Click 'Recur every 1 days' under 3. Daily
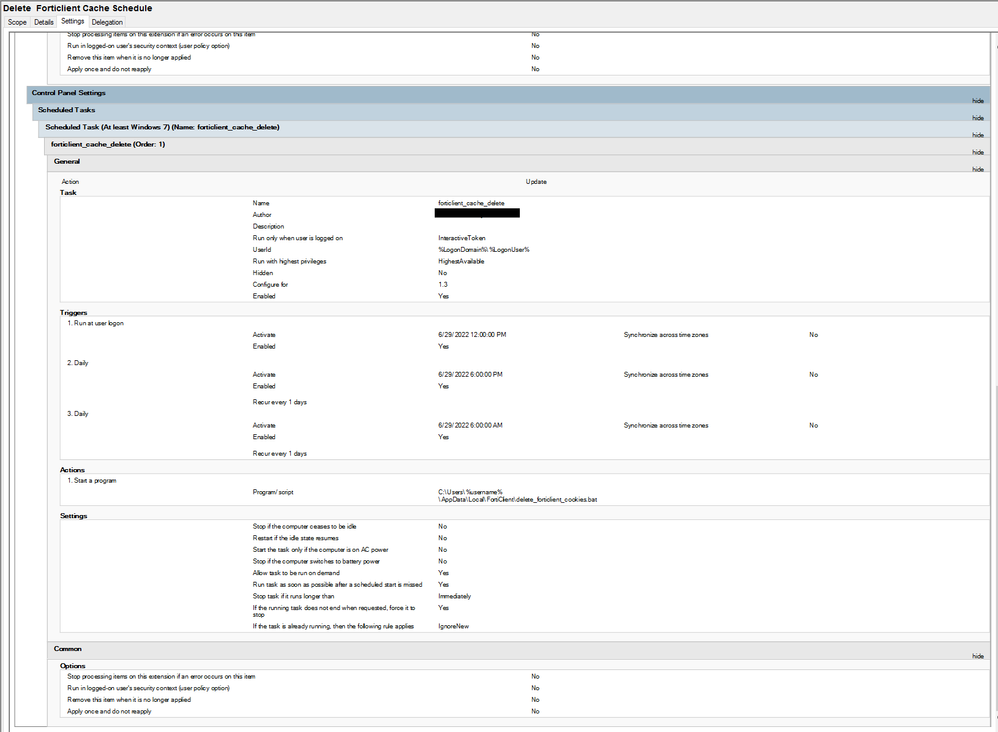This screenshot has height=732, width=998. click(279, 454)
